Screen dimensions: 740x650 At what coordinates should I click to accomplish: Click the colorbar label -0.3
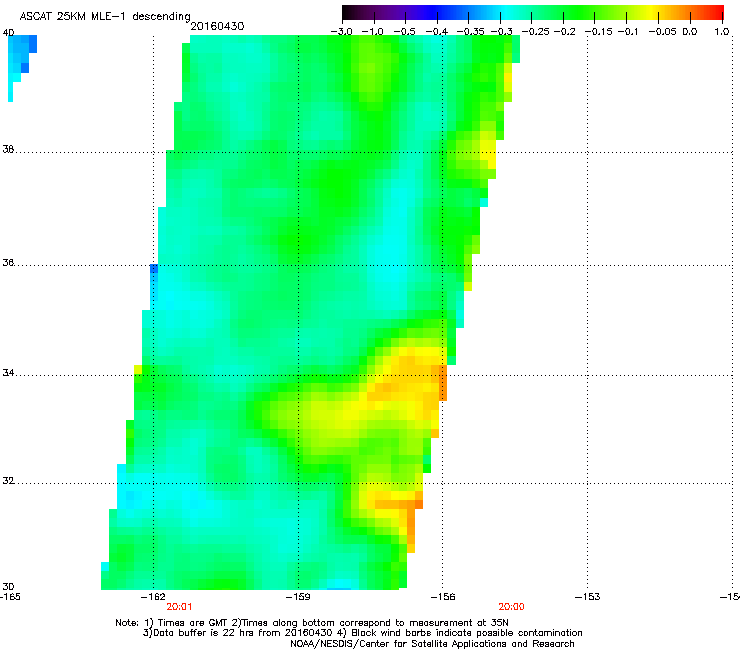(x=502, y=31)
